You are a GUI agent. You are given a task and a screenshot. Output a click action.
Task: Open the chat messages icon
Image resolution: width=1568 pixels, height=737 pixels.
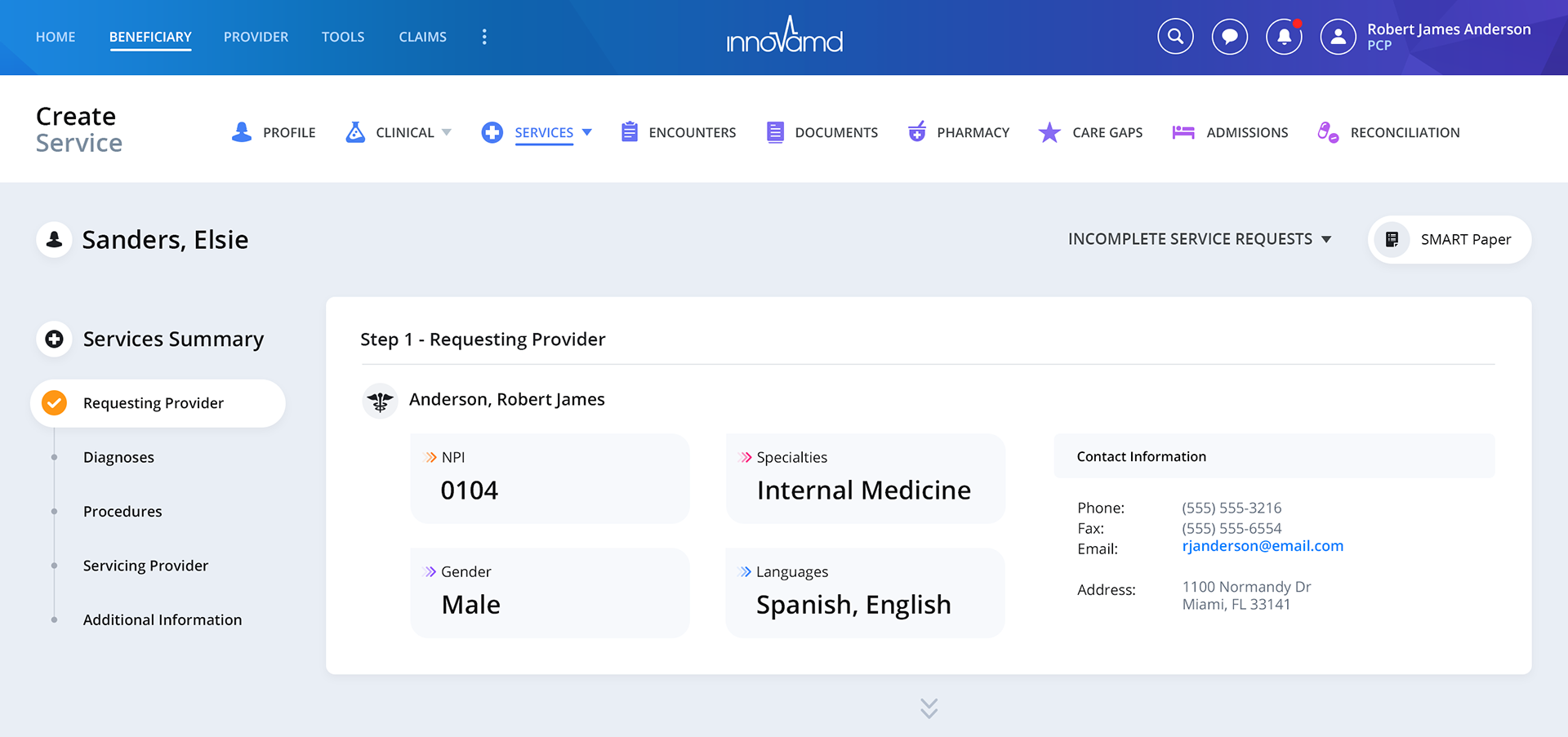[x=1230, y=37]
